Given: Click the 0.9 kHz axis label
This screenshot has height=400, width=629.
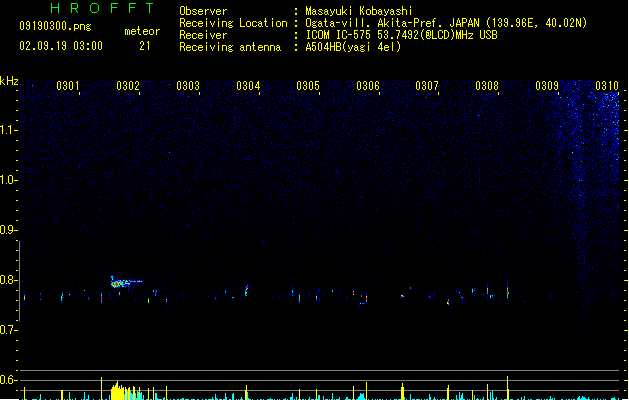Looking at the screenshot, I should pyautogui.click(x=8, y=230).
